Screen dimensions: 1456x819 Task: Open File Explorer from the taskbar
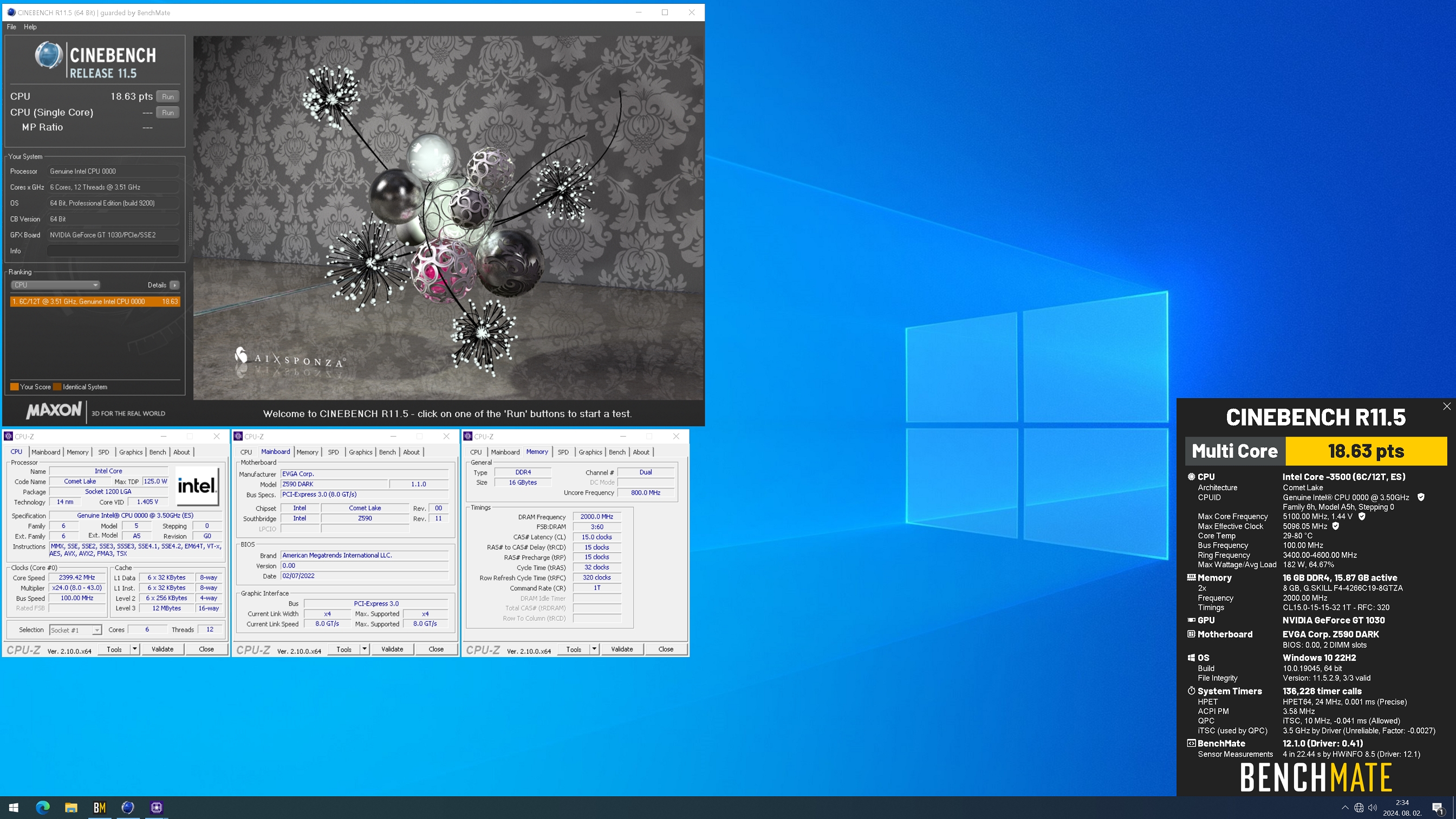click(x=71, y=807)
